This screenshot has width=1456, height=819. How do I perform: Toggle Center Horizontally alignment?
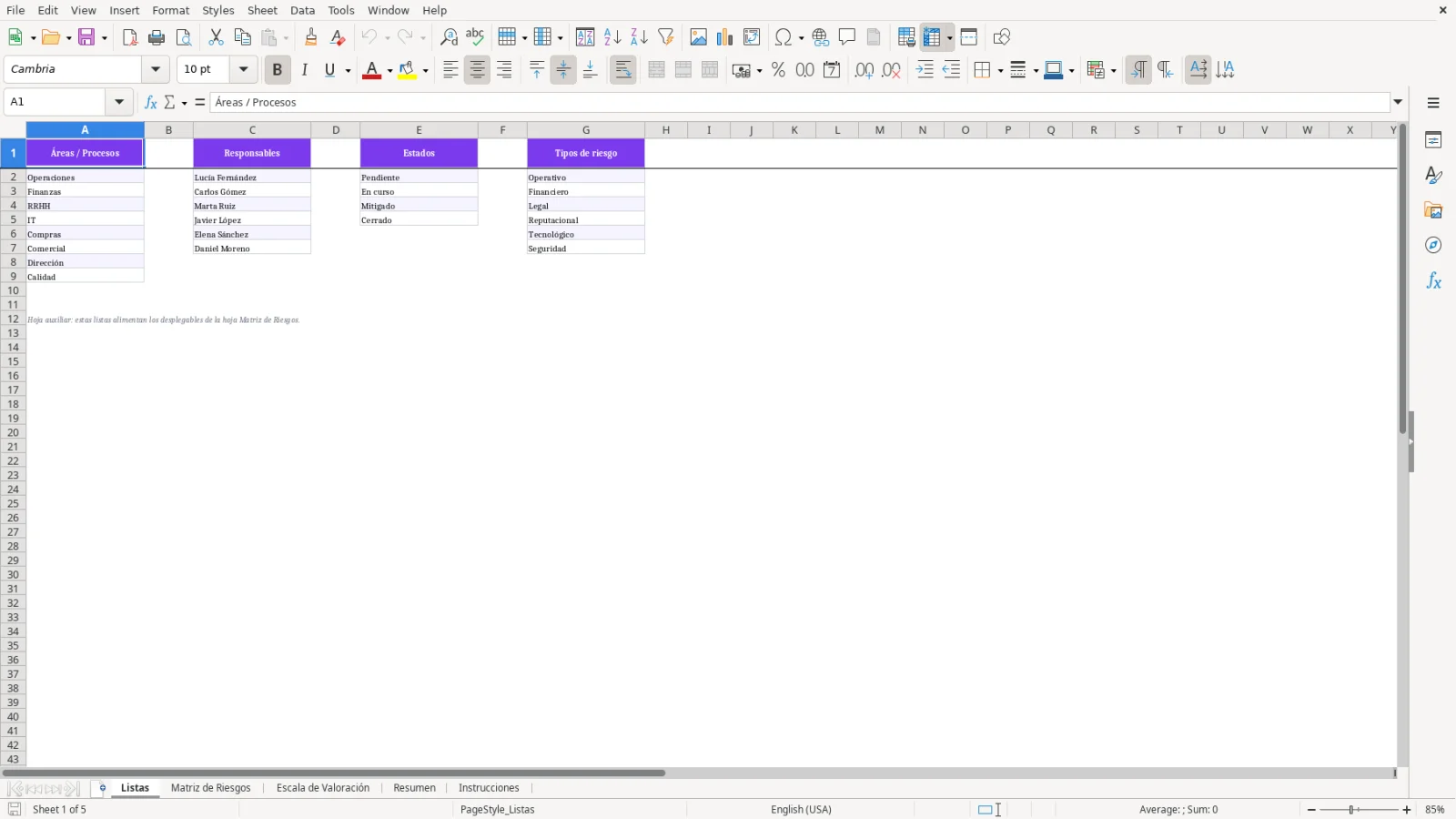click(x=477, y=70)
